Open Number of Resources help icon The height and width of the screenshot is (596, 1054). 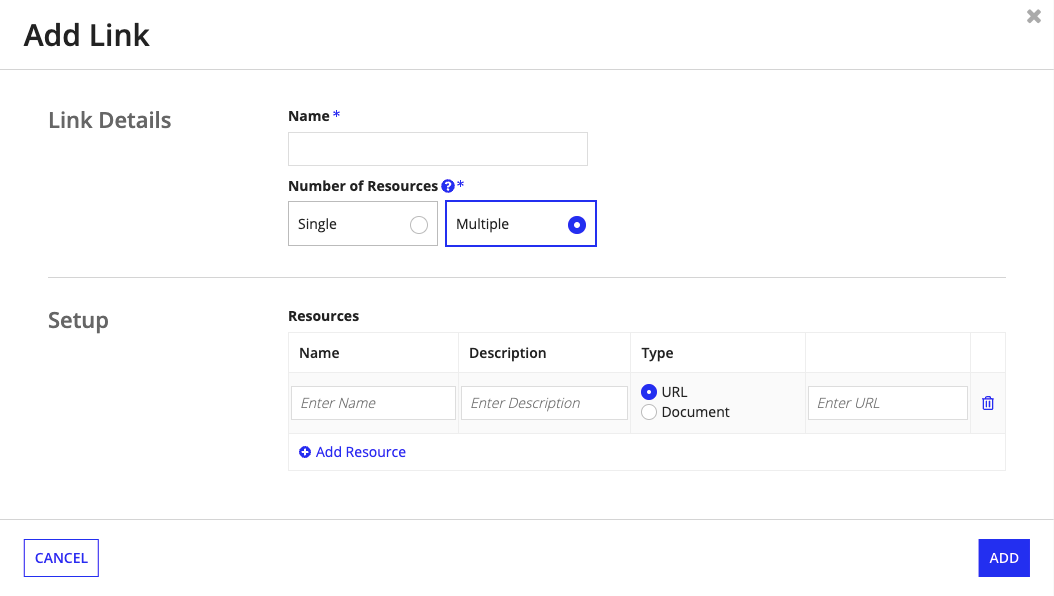(x=448, y=186)
